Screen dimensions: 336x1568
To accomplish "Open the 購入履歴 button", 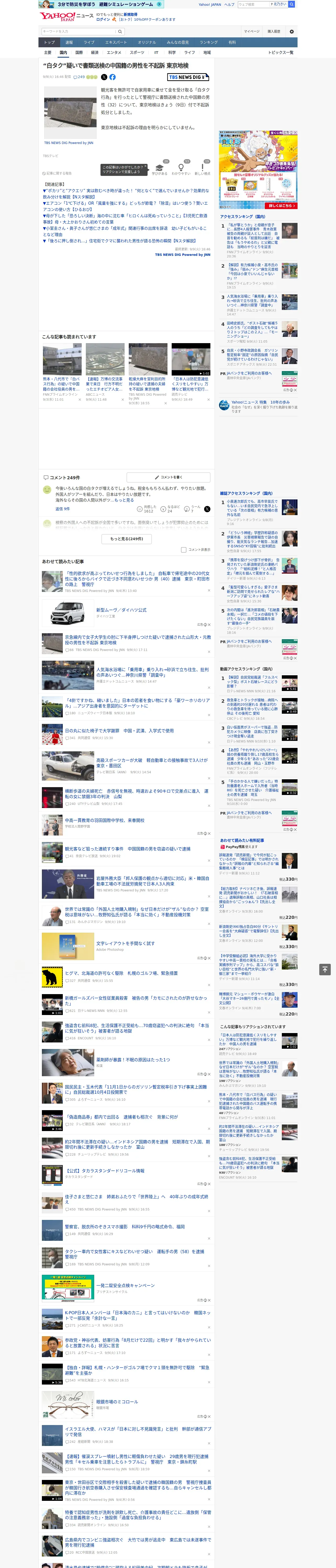I will 274,32.
